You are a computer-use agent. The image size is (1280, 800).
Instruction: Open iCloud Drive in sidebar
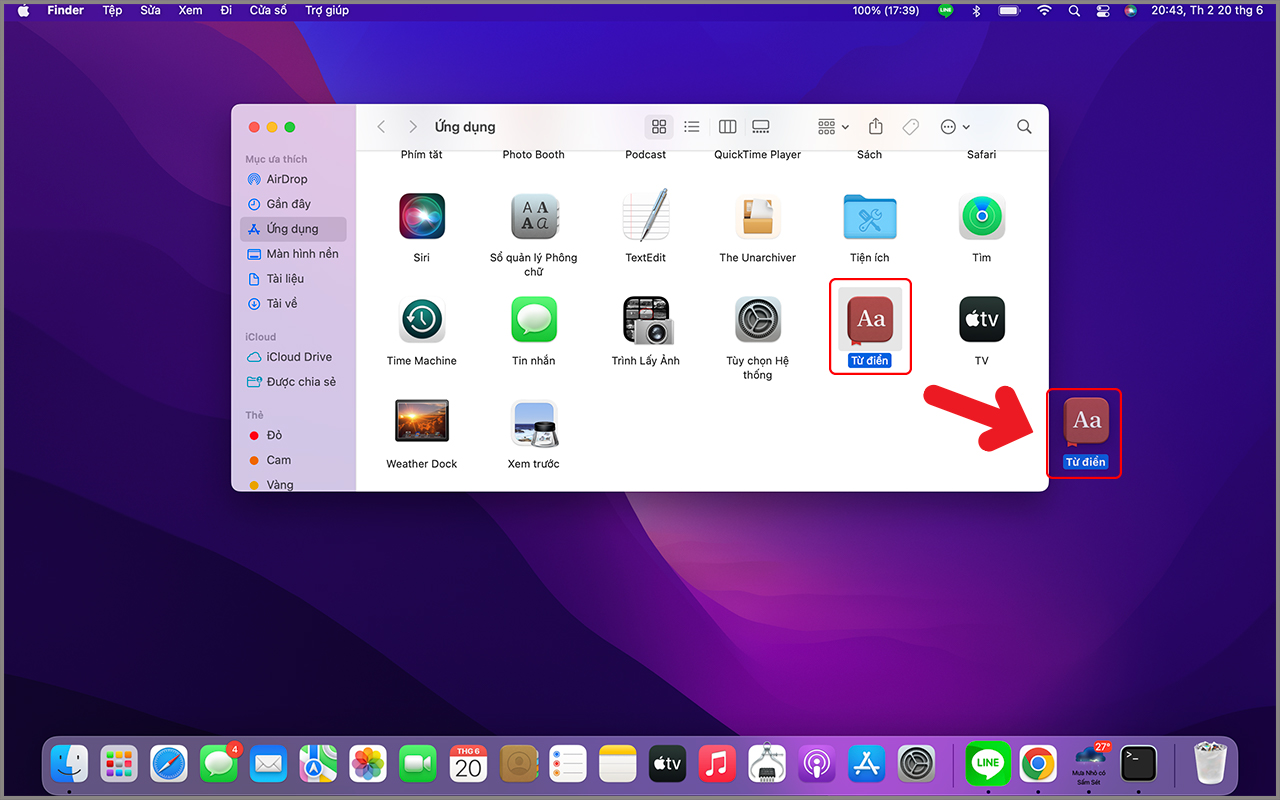coord(293,357)
